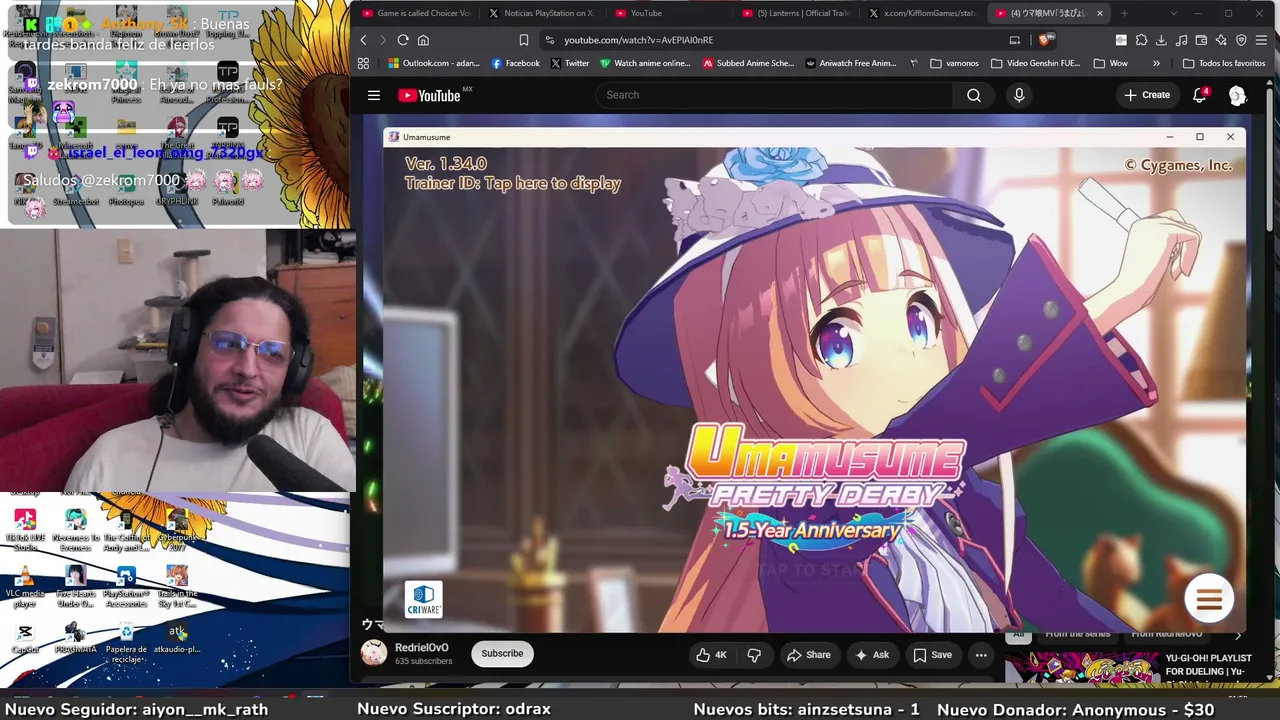Viewport: 1280px width, 720px height.
Task: Switch to the plain YouTube tab
Action: 669,13
